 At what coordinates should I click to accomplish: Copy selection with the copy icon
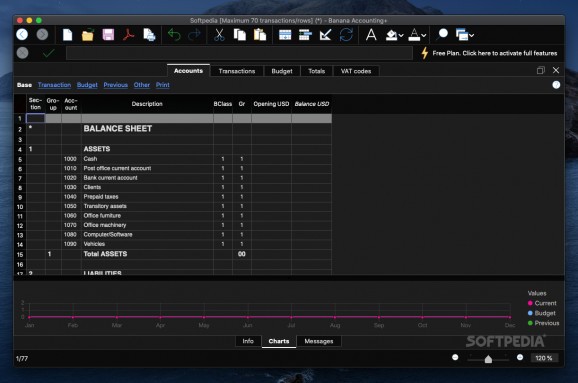click(x=240, y=35)
